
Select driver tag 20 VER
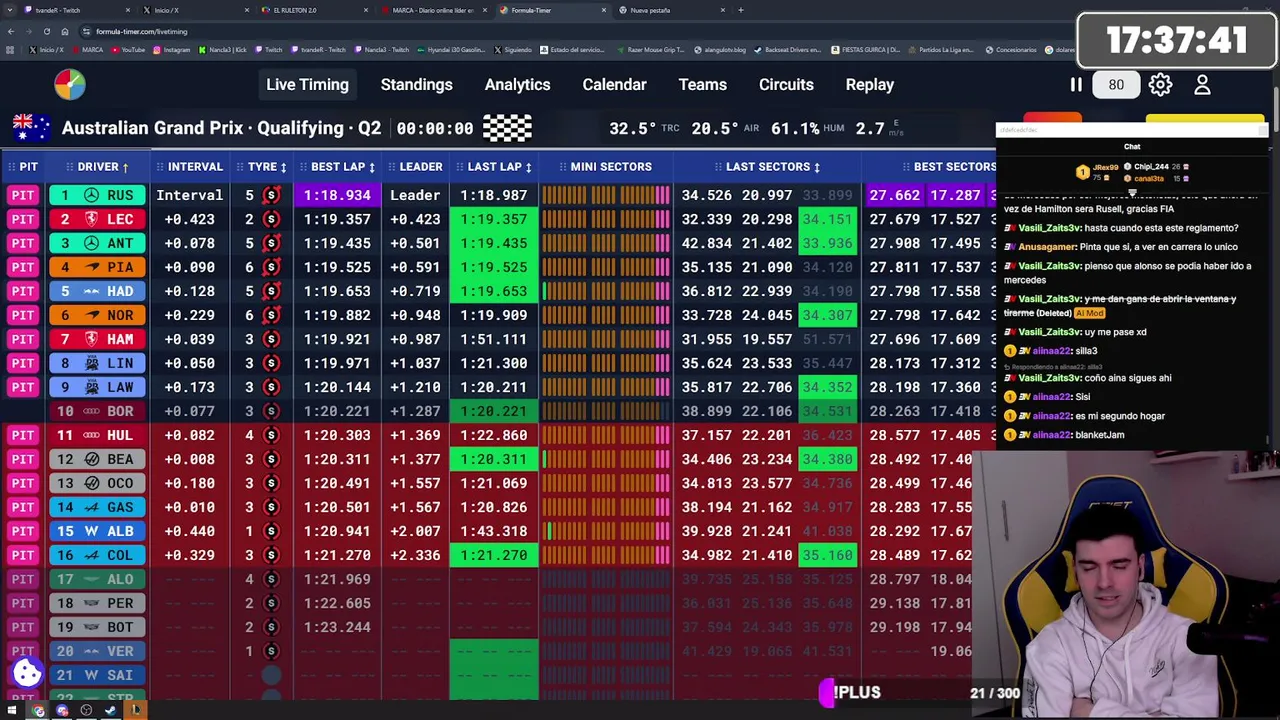click(x=97, y=651)
